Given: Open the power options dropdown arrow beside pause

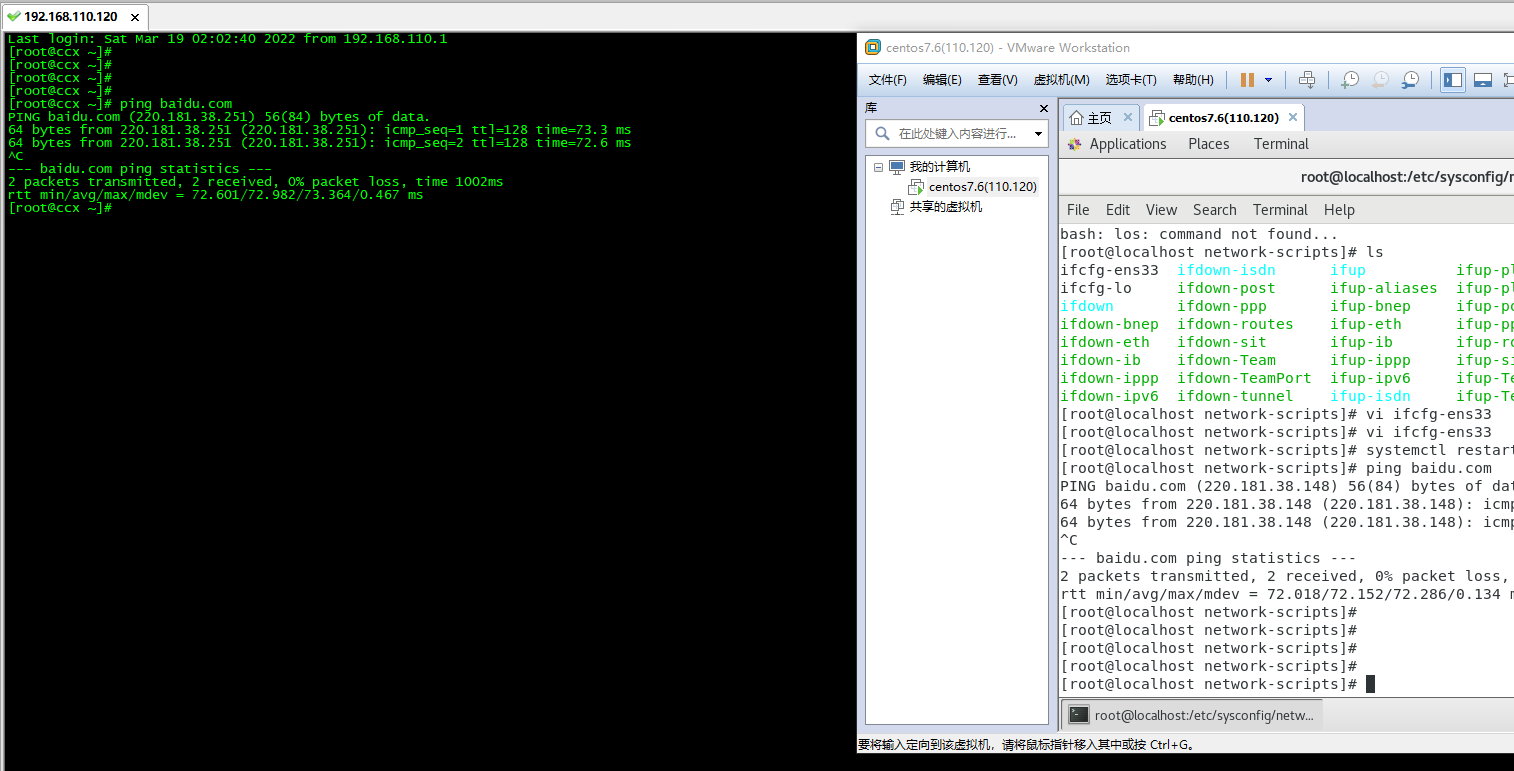Looking at the screenshot, I should tap(1269, 80).
